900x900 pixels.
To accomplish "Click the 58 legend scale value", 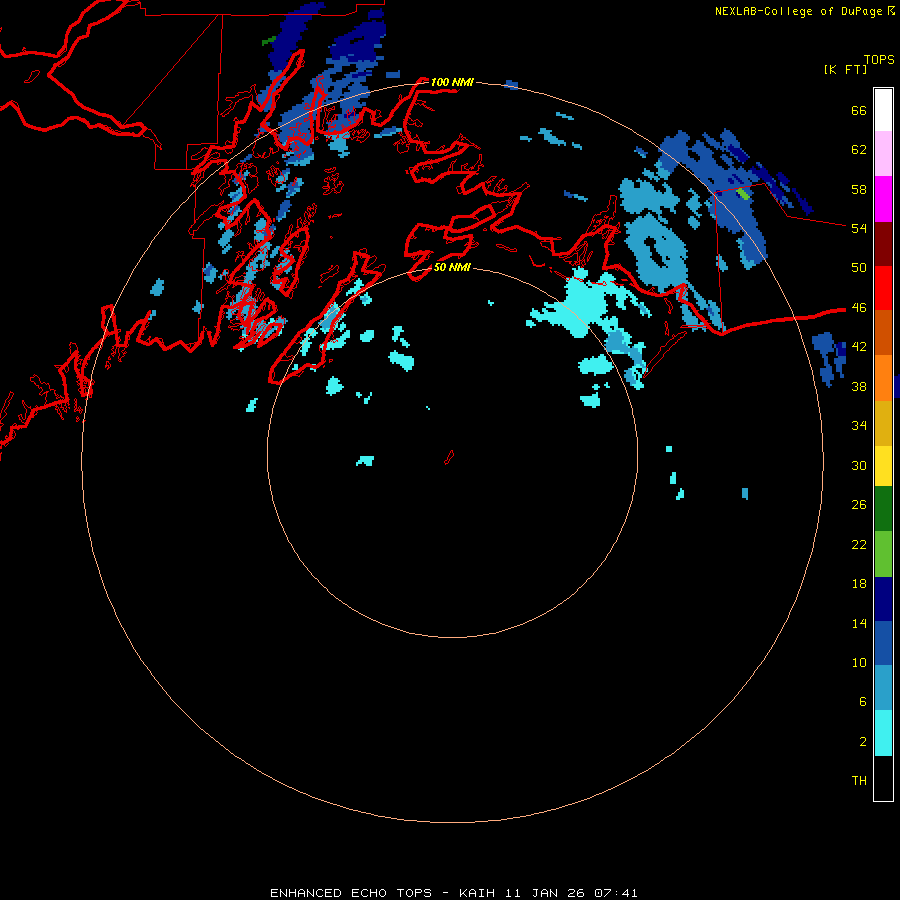I will pos(859,189).
